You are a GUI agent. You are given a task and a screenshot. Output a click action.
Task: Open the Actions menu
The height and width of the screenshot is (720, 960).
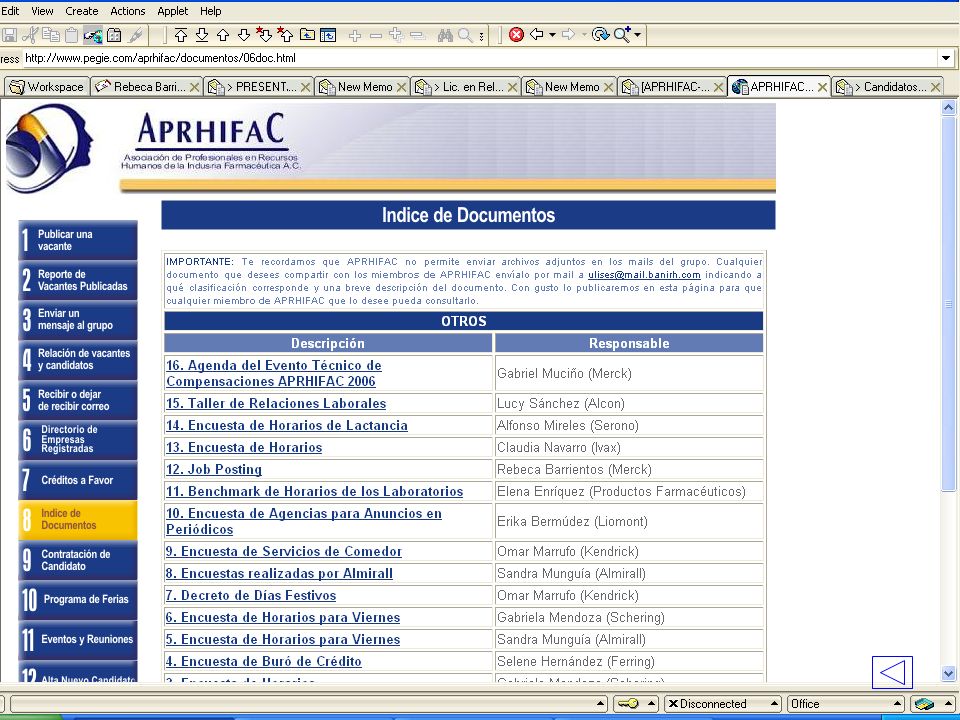click(x=127, y=11)
